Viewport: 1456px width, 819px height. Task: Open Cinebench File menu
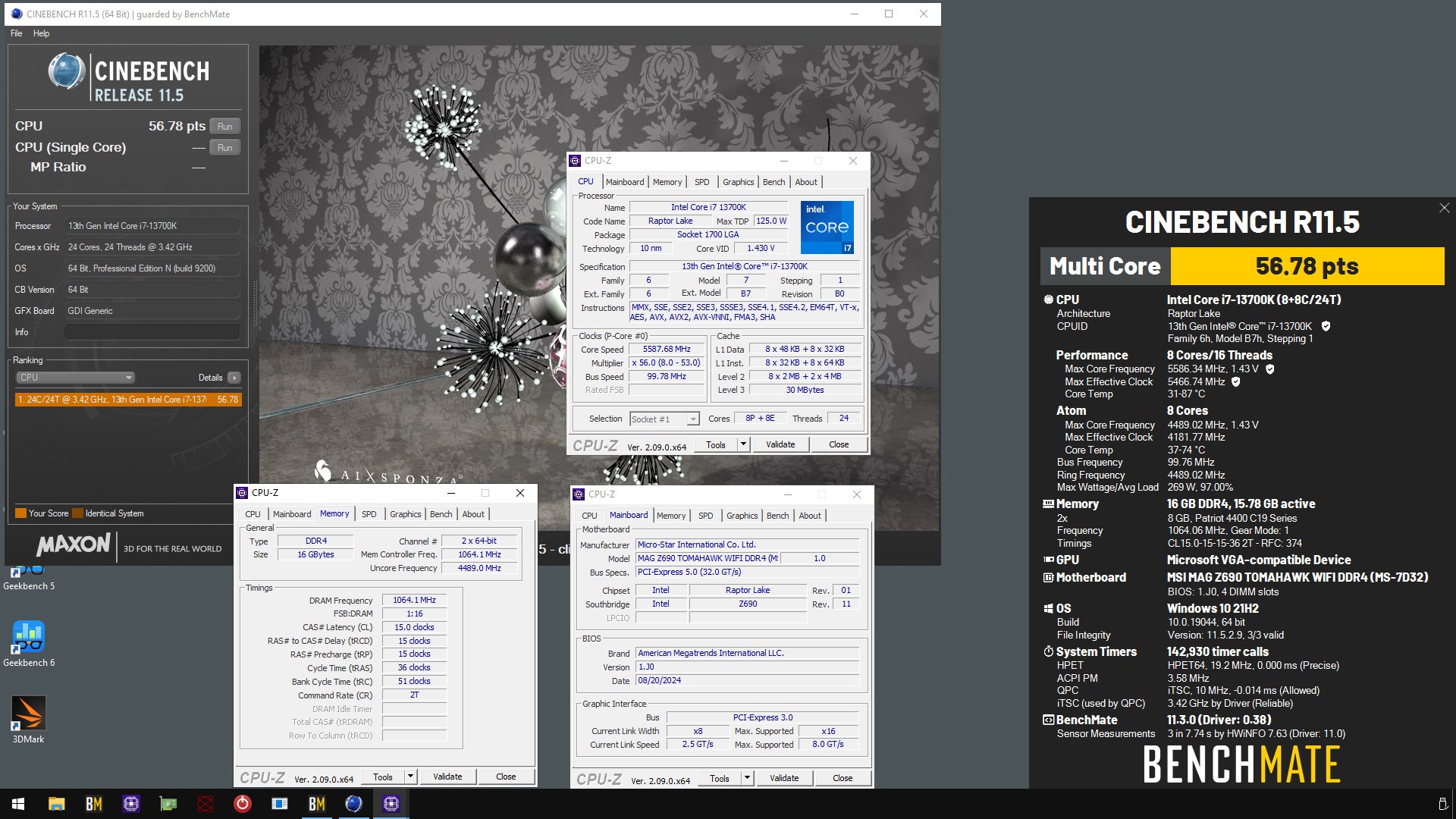pyautogui.click(x=17, y=33)
